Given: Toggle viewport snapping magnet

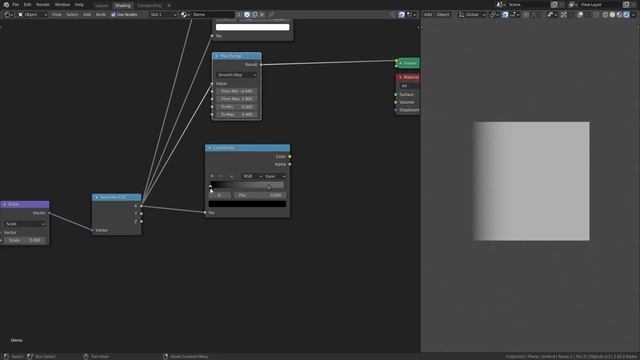Looking at the screenshot, I should point(505,15).
